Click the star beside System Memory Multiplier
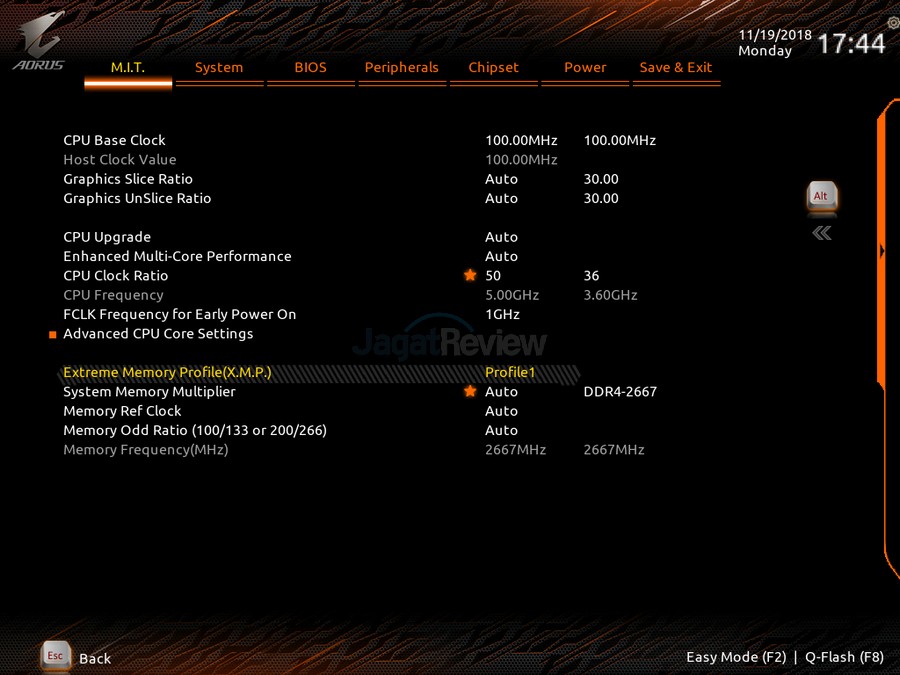 point(470,391)
